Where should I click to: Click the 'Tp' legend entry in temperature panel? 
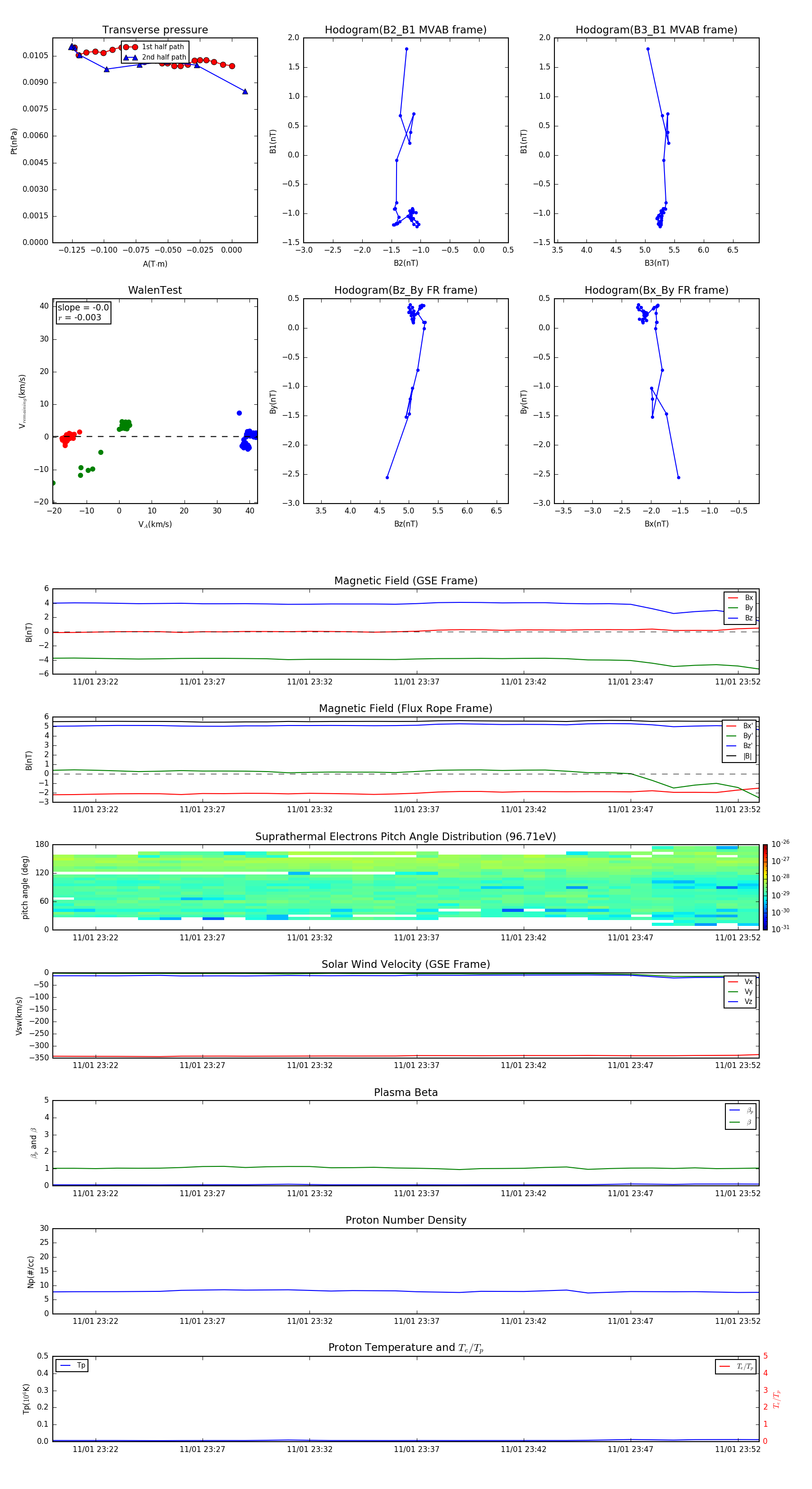[x=72, y=1365]
